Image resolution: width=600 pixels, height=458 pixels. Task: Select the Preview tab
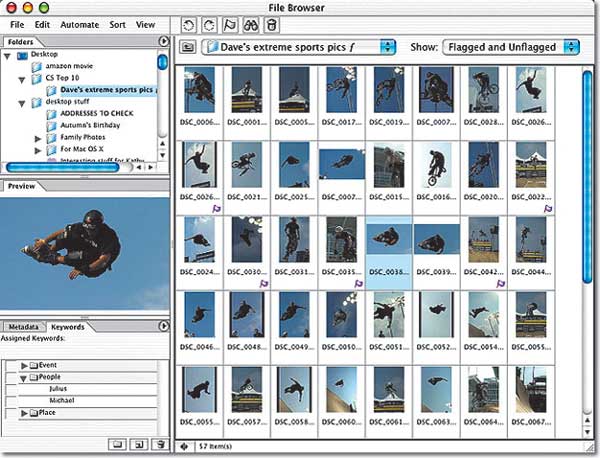[x=21, y=186]
